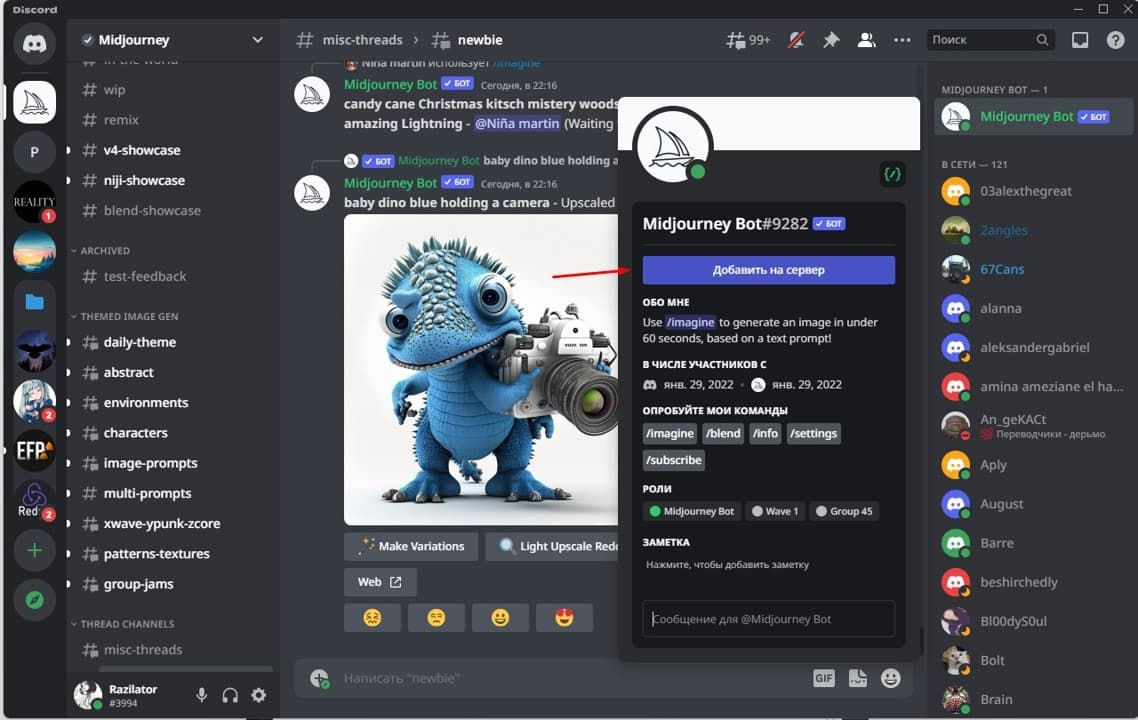Toggle the member list icon
Screen dimensions: 1138x720
[x=866, y=40]
